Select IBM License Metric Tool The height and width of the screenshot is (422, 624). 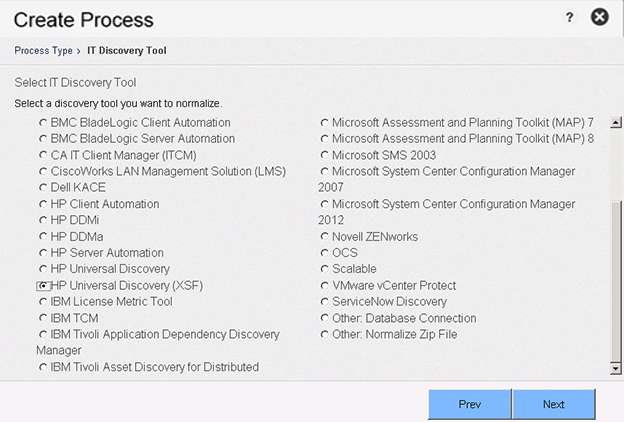[x=43, y=302]
